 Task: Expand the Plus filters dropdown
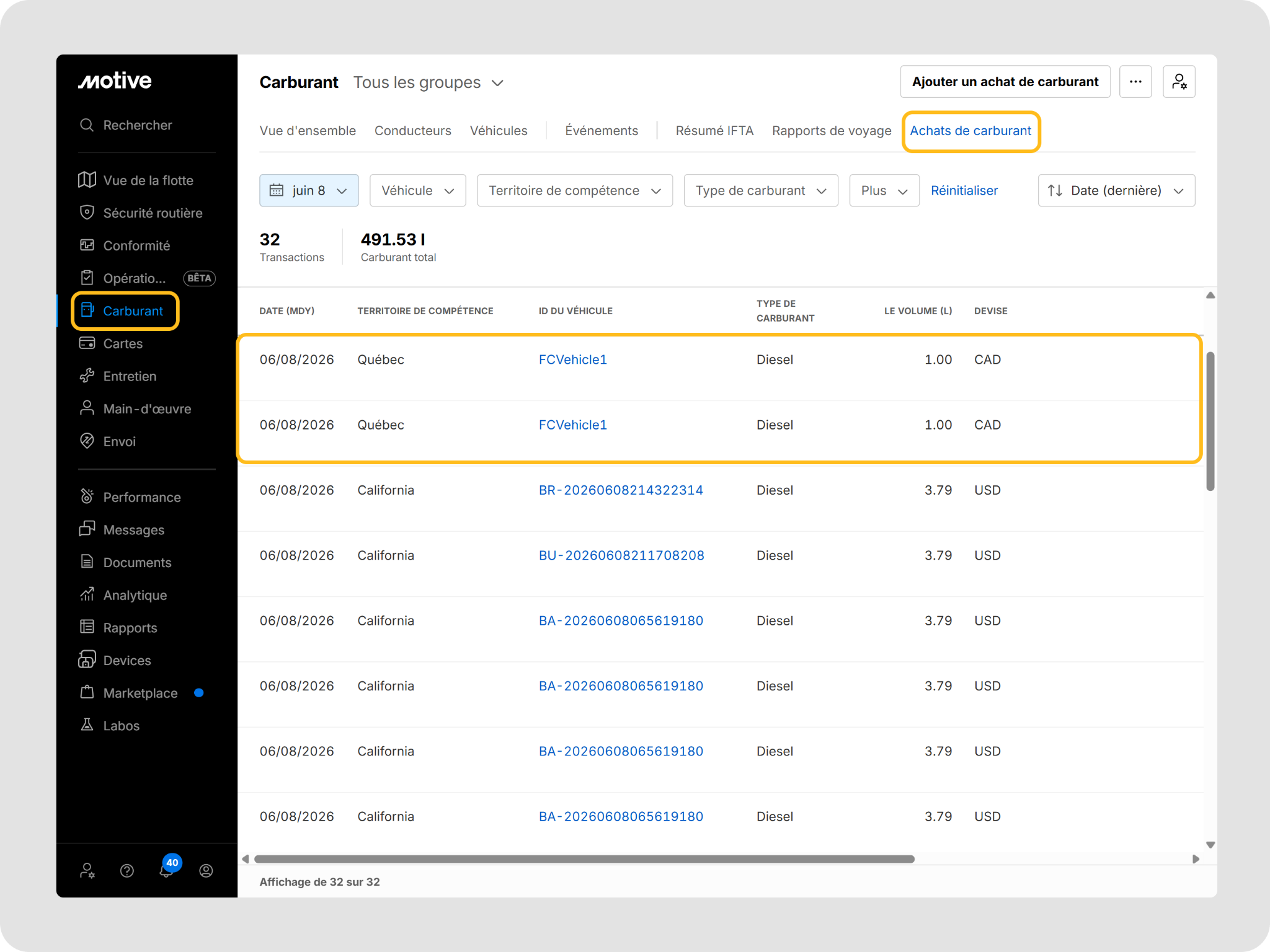(884, 190)
